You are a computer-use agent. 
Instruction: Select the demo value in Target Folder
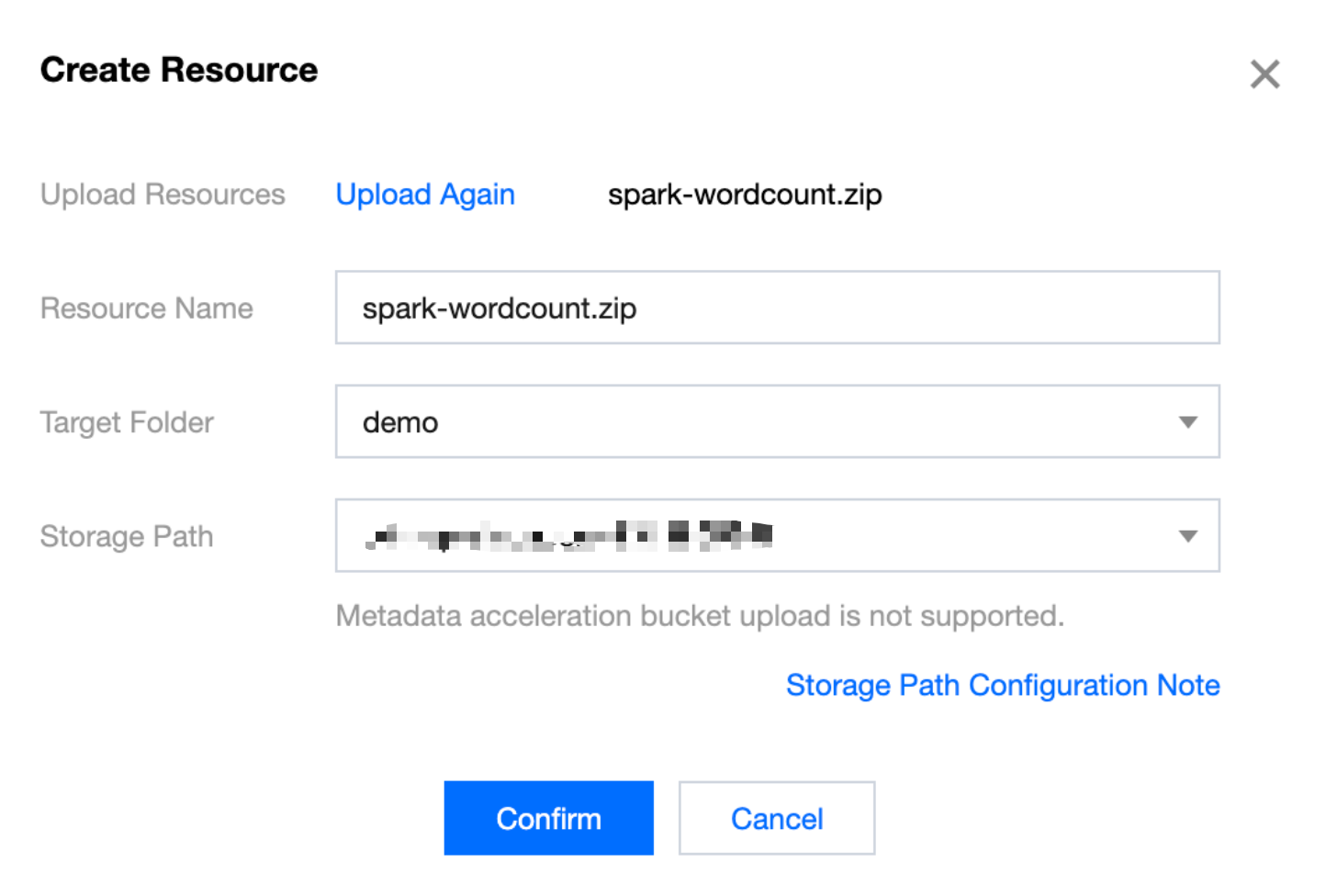point(400,422)
